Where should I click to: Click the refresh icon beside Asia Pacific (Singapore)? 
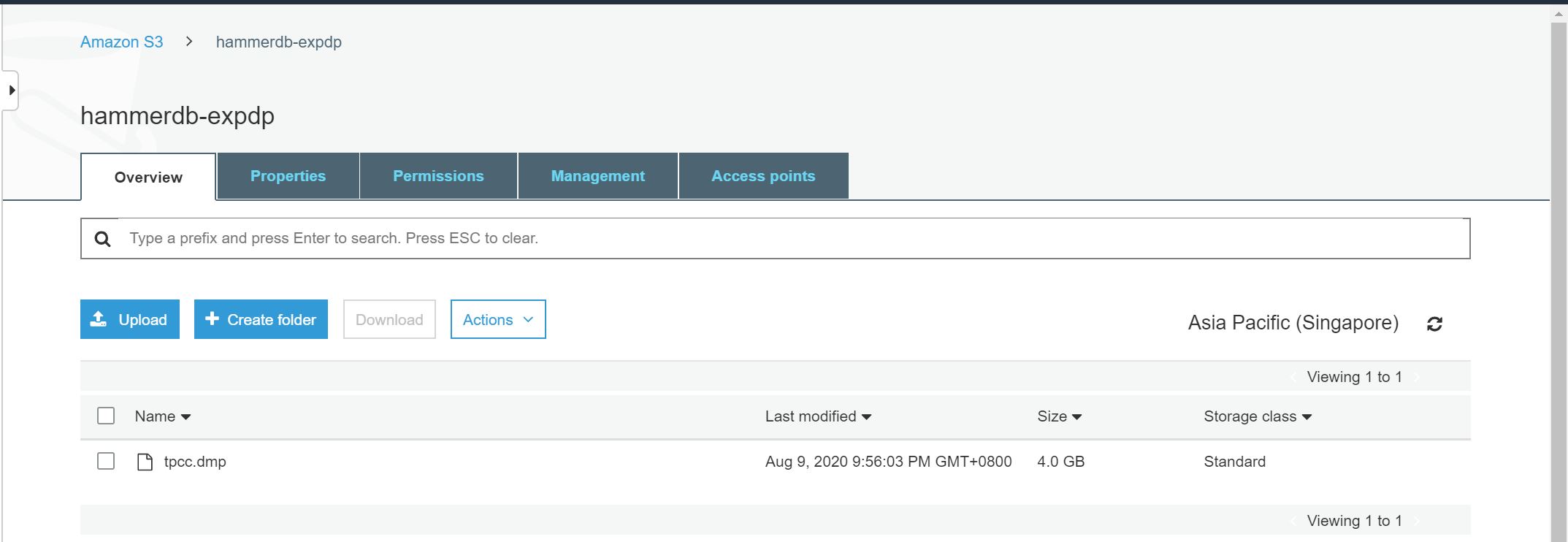pos(1434,324)
